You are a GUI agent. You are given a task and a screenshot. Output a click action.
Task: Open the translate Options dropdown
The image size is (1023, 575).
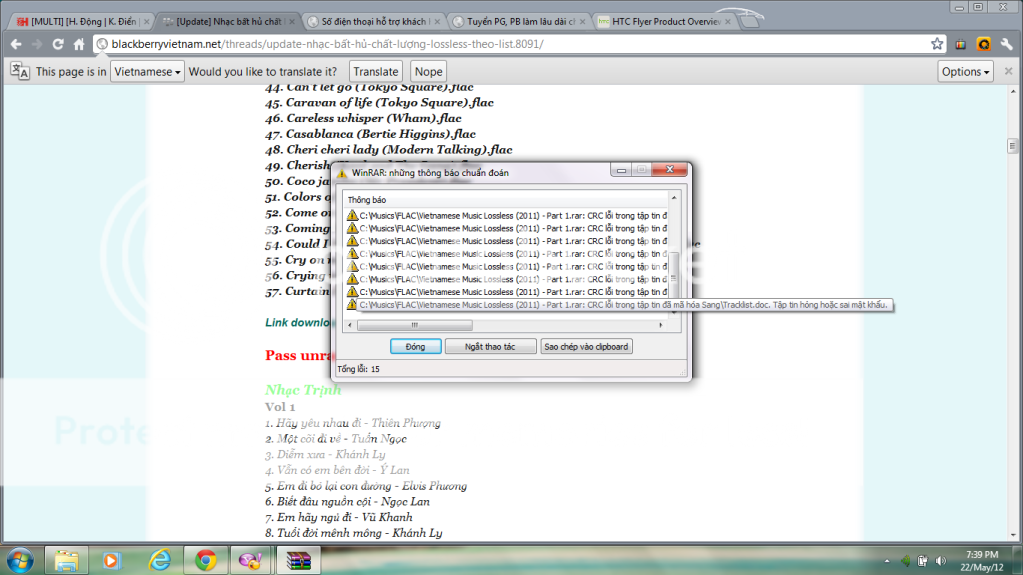(x=965, y=71)
